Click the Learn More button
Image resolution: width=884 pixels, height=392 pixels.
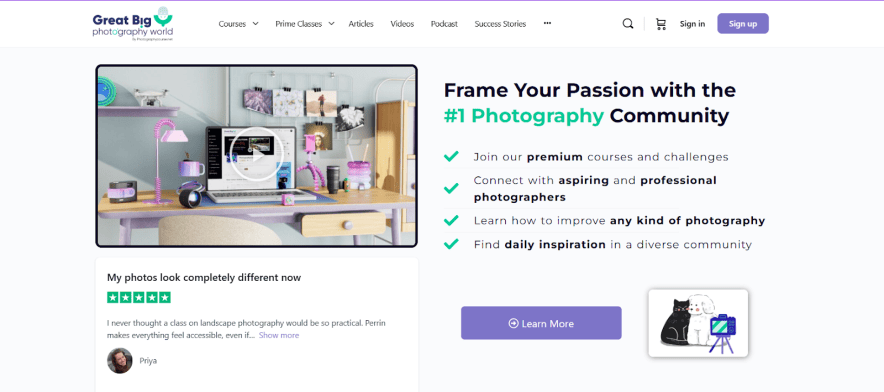pyautogui.click(x=541, y=323)
